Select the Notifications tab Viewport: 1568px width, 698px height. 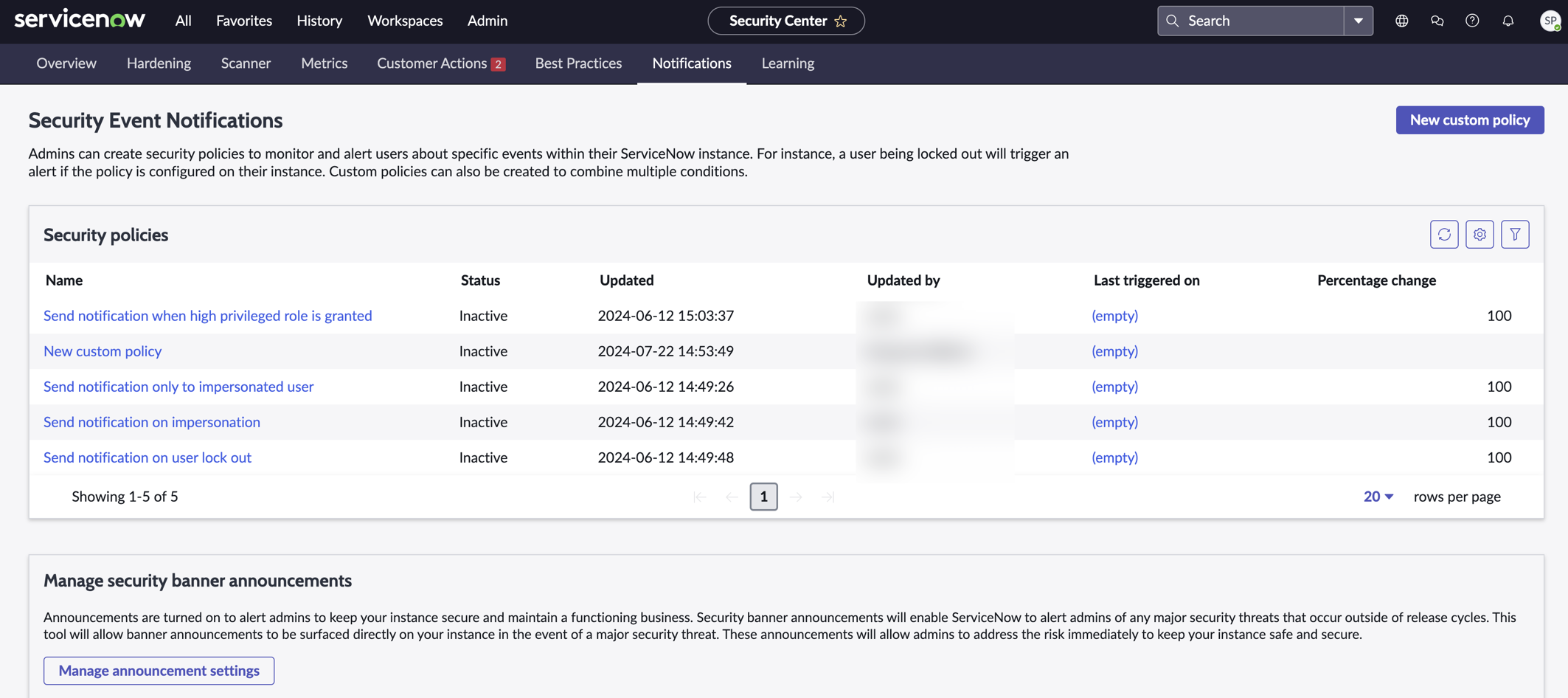tap(692, 63)
